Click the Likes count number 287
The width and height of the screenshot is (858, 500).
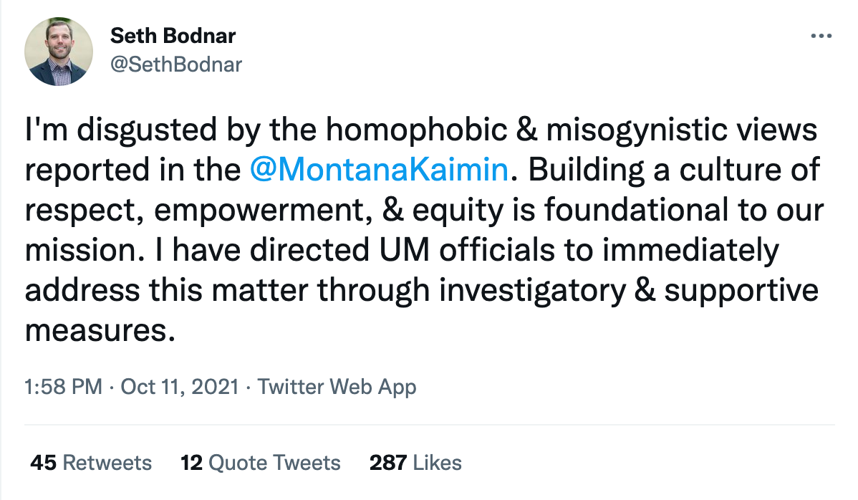point(387,462)
